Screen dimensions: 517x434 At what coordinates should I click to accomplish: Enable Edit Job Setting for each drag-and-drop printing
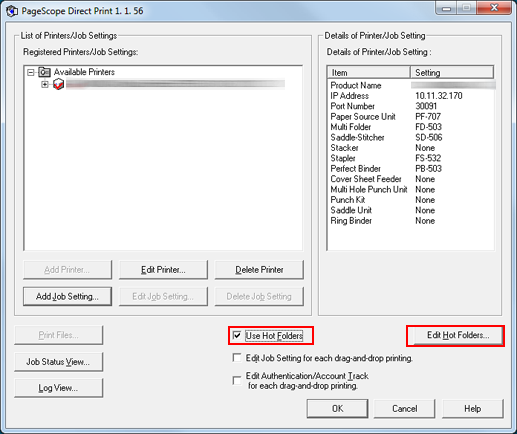click(237, 358)
